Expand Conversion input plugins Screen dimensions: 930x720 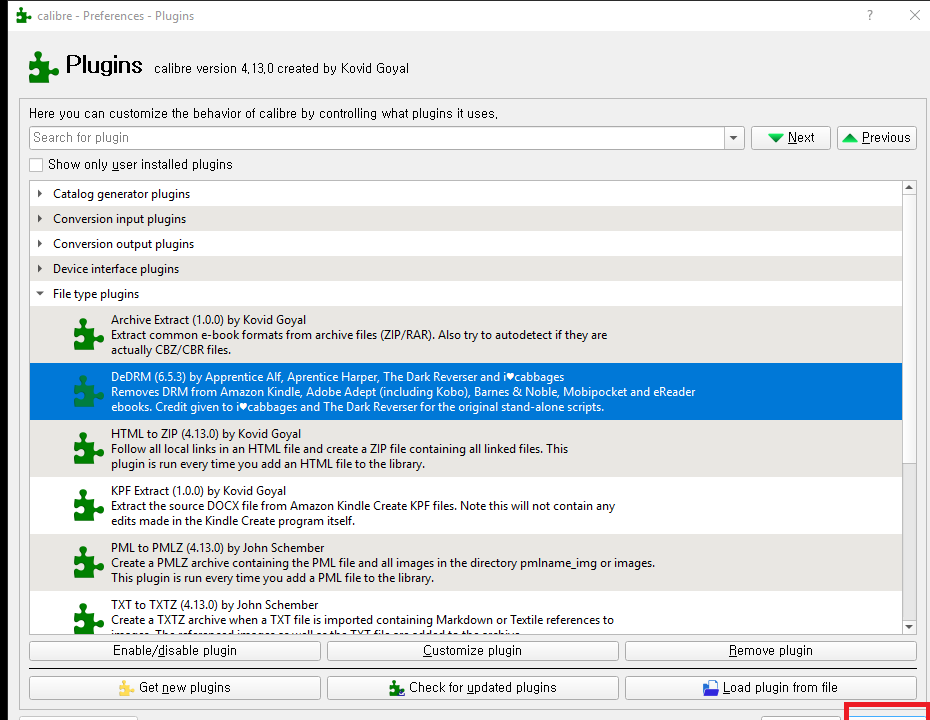tap(40, 218)
